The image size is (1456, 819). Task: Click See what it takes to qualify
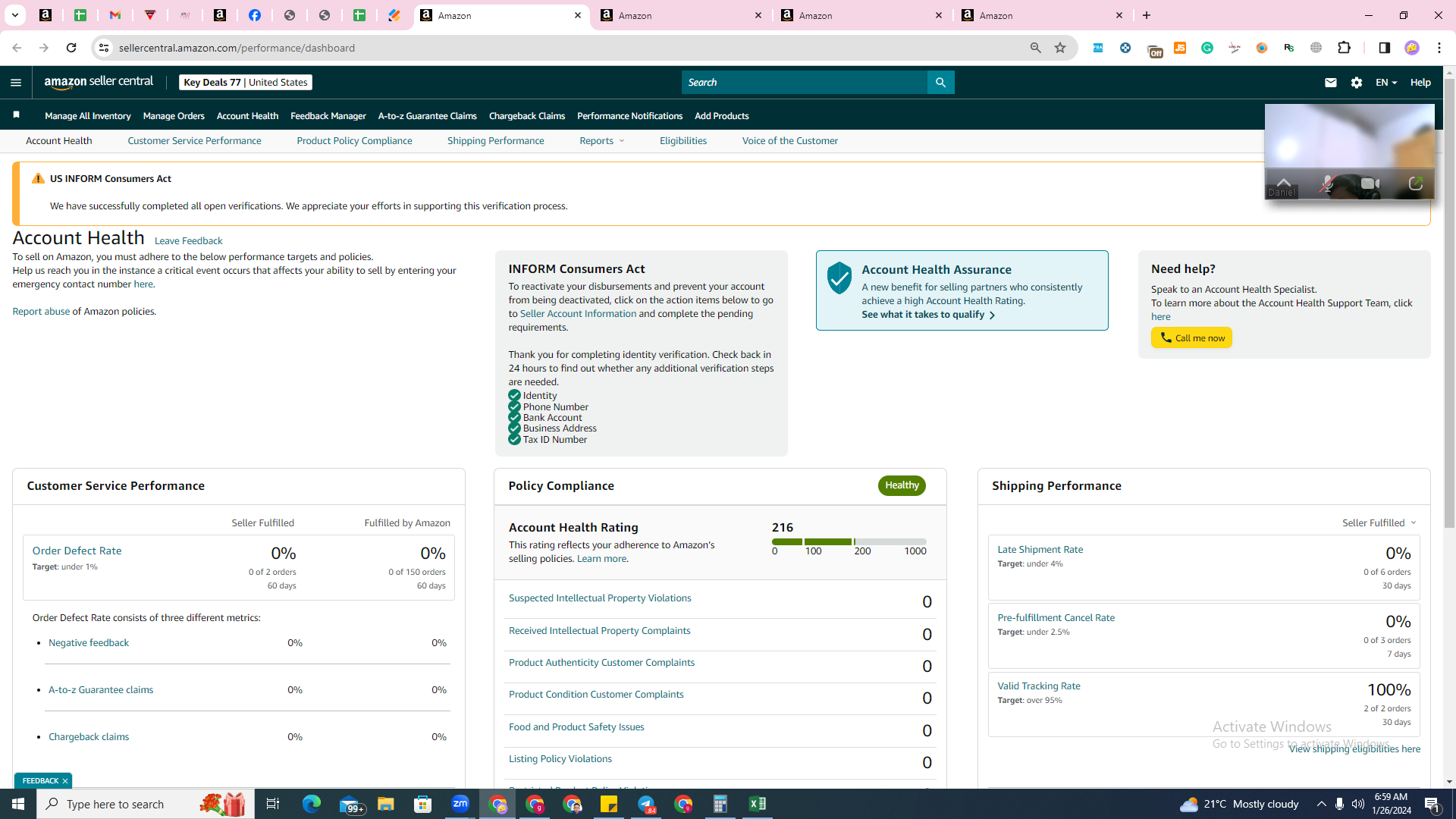[x=928, y=315]
